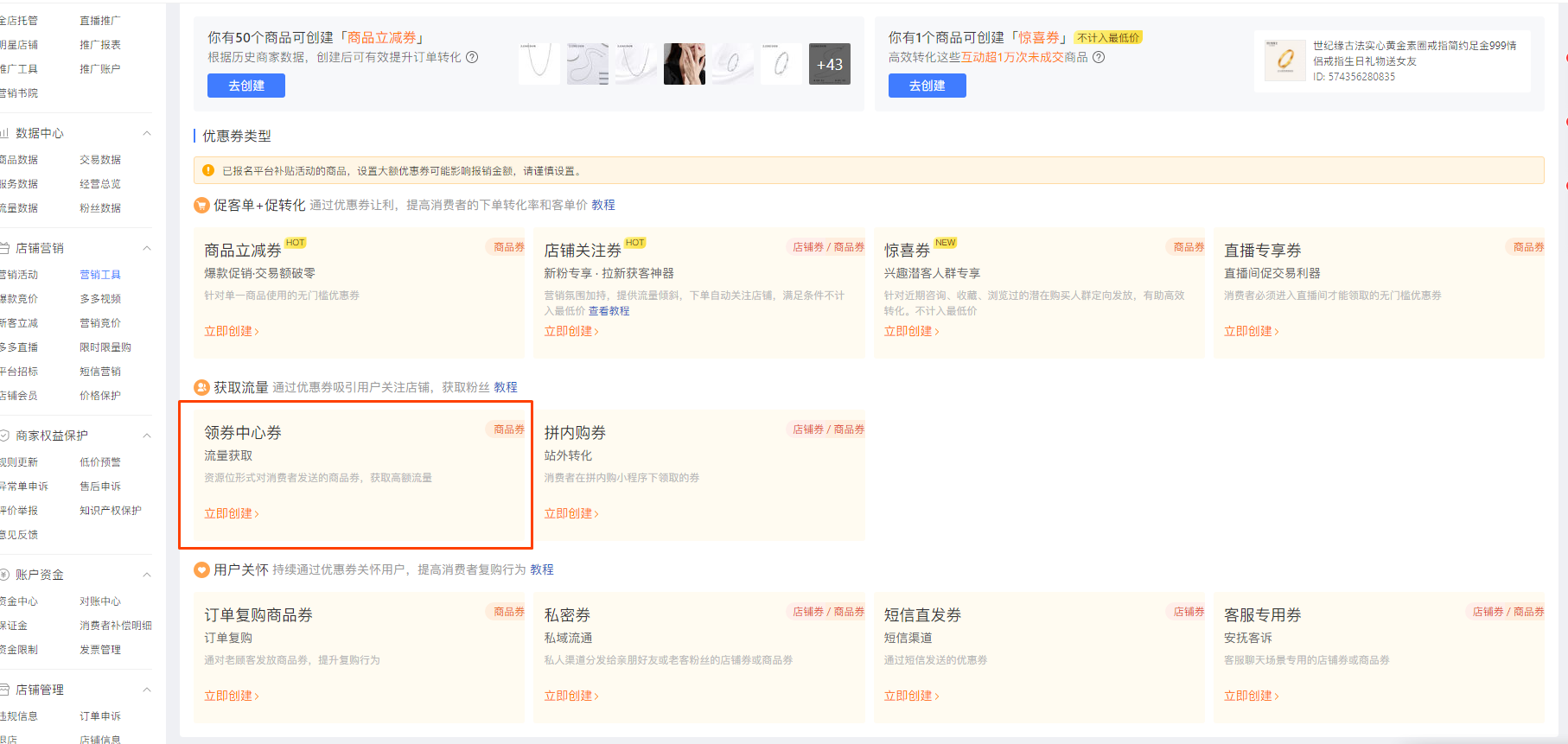Click 立即创建 under 直播专享券

tap(1251, 332)
